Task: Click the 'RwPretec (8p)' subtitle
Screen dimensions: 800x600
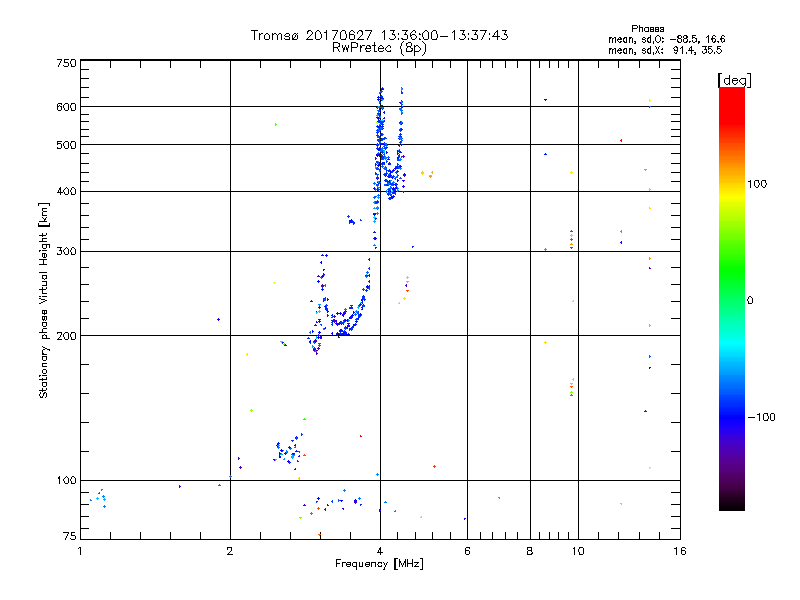Action: [379, 48]
